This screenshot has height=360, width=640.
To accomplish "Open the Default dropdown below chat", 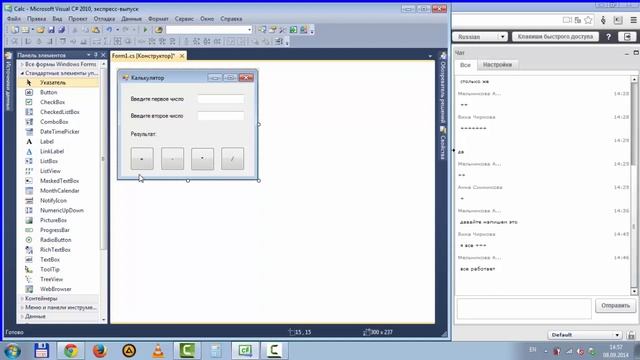I will (584, 335).
